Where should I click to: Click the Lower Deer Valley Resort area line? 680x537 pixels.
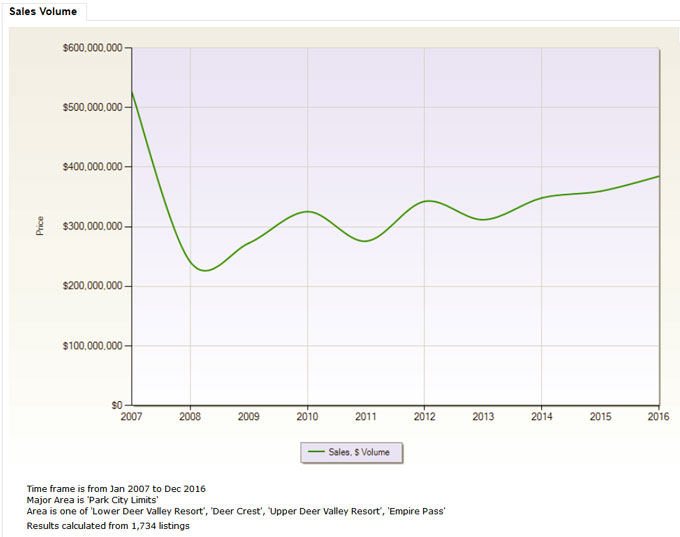click(236, 511)
